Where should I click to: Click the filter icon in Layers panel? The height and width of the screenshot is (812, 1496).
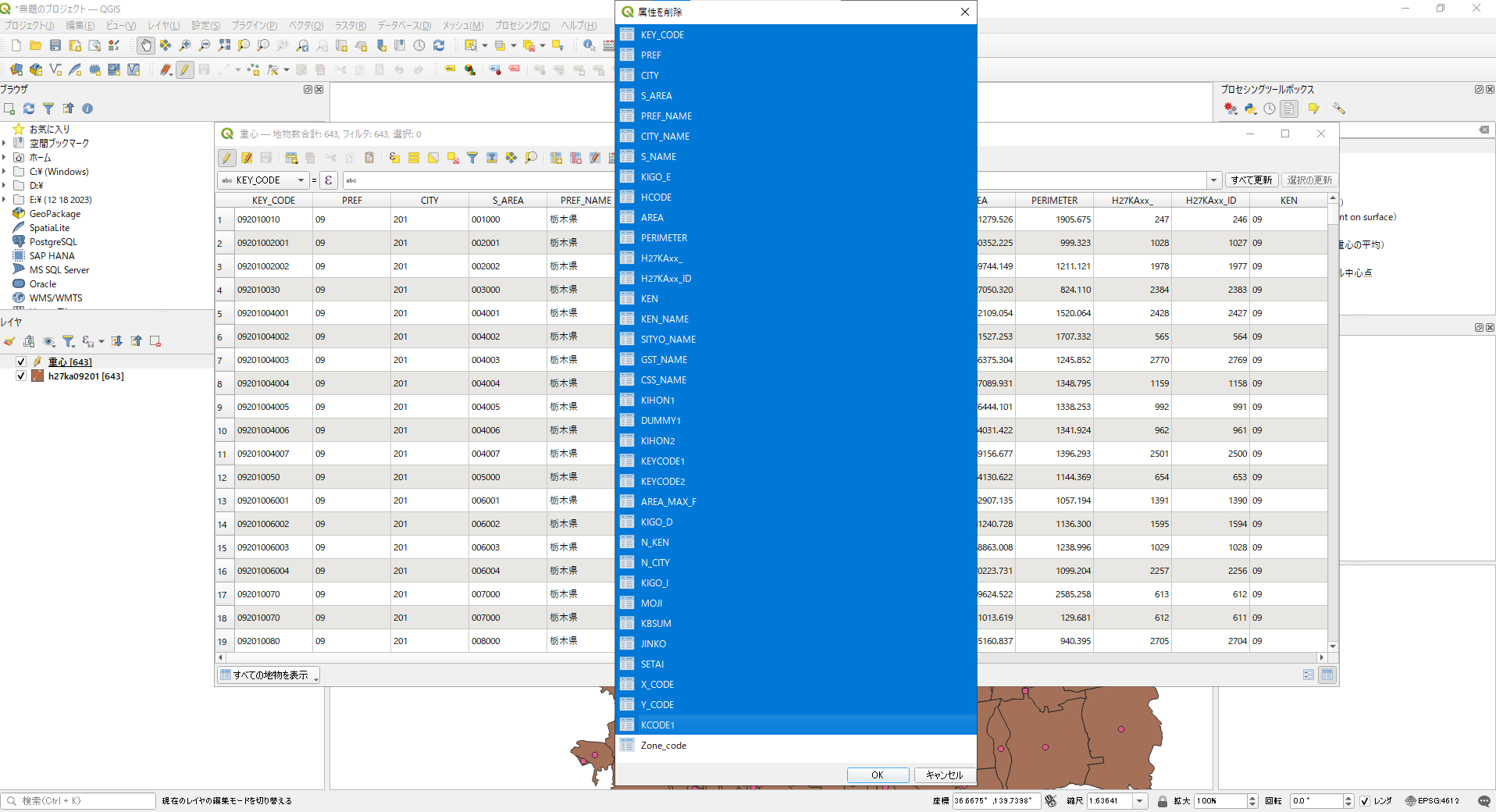pos(69,341)
